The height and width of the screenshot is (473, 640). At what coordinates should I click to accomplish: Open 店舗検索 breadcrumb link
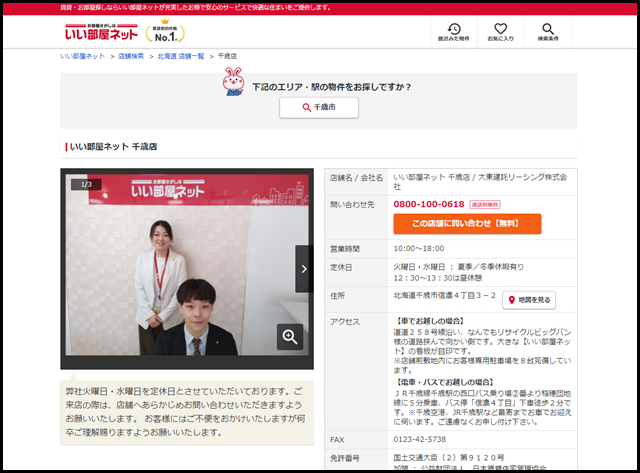click(131, 56)
